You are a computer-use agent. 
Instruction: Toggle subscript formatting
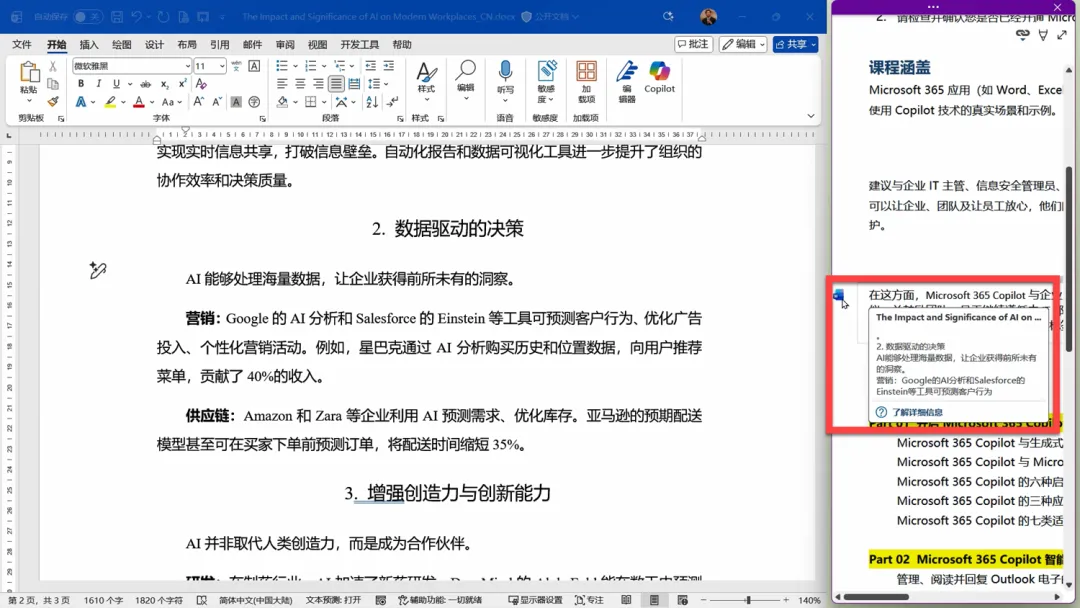(x=164, y=84)
